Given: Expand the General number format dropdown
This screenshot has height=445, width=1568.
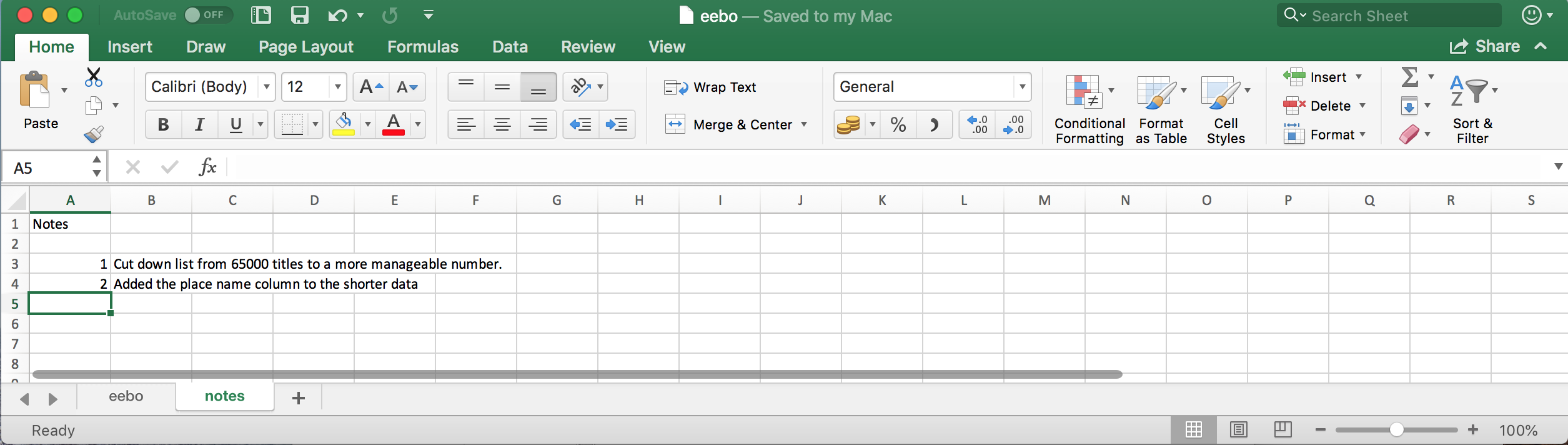Looking at the screenshot, I should tap(1022, 87).
